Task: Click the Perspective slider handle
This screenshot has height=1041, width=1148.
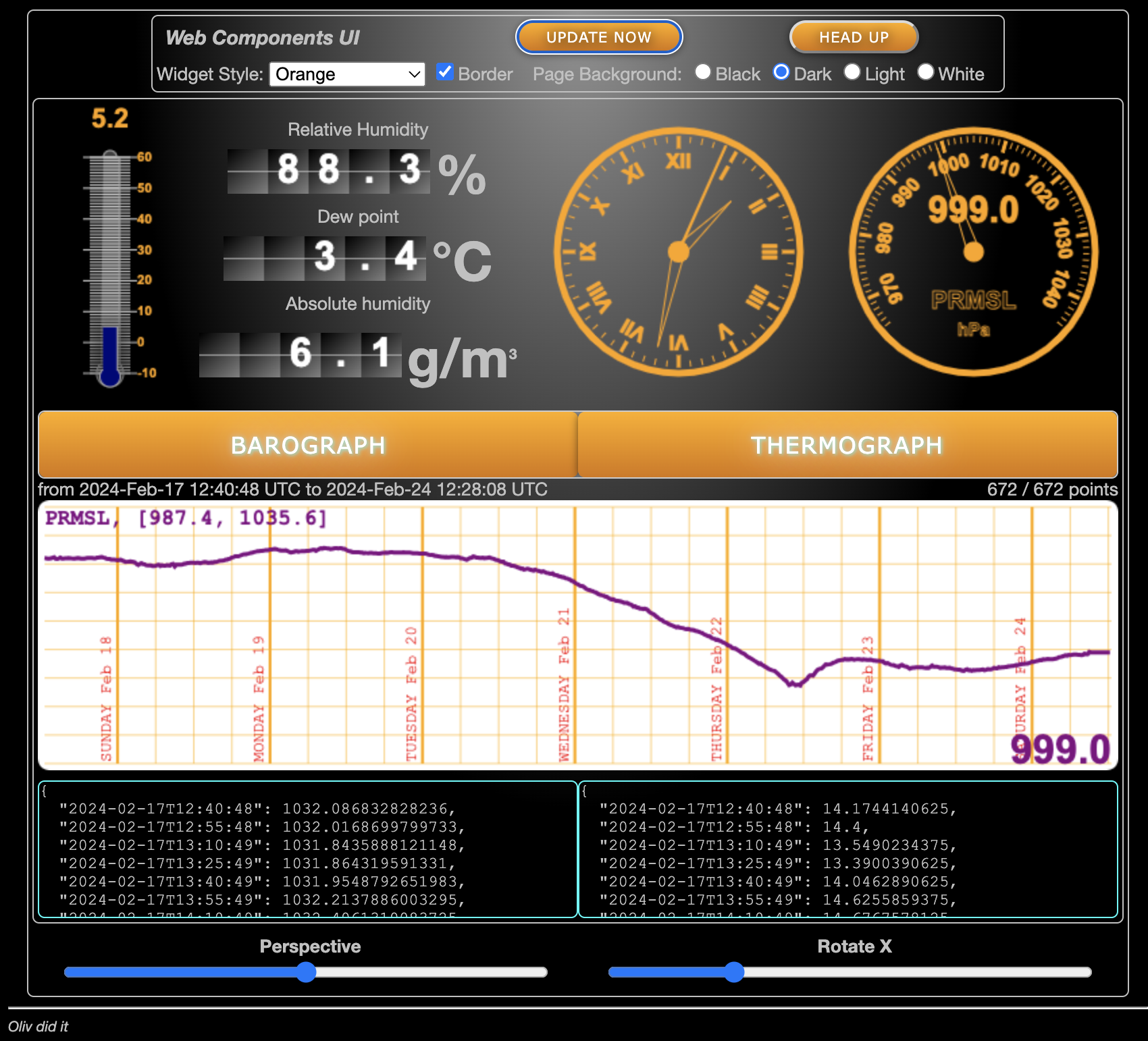Action: (306, 972)
